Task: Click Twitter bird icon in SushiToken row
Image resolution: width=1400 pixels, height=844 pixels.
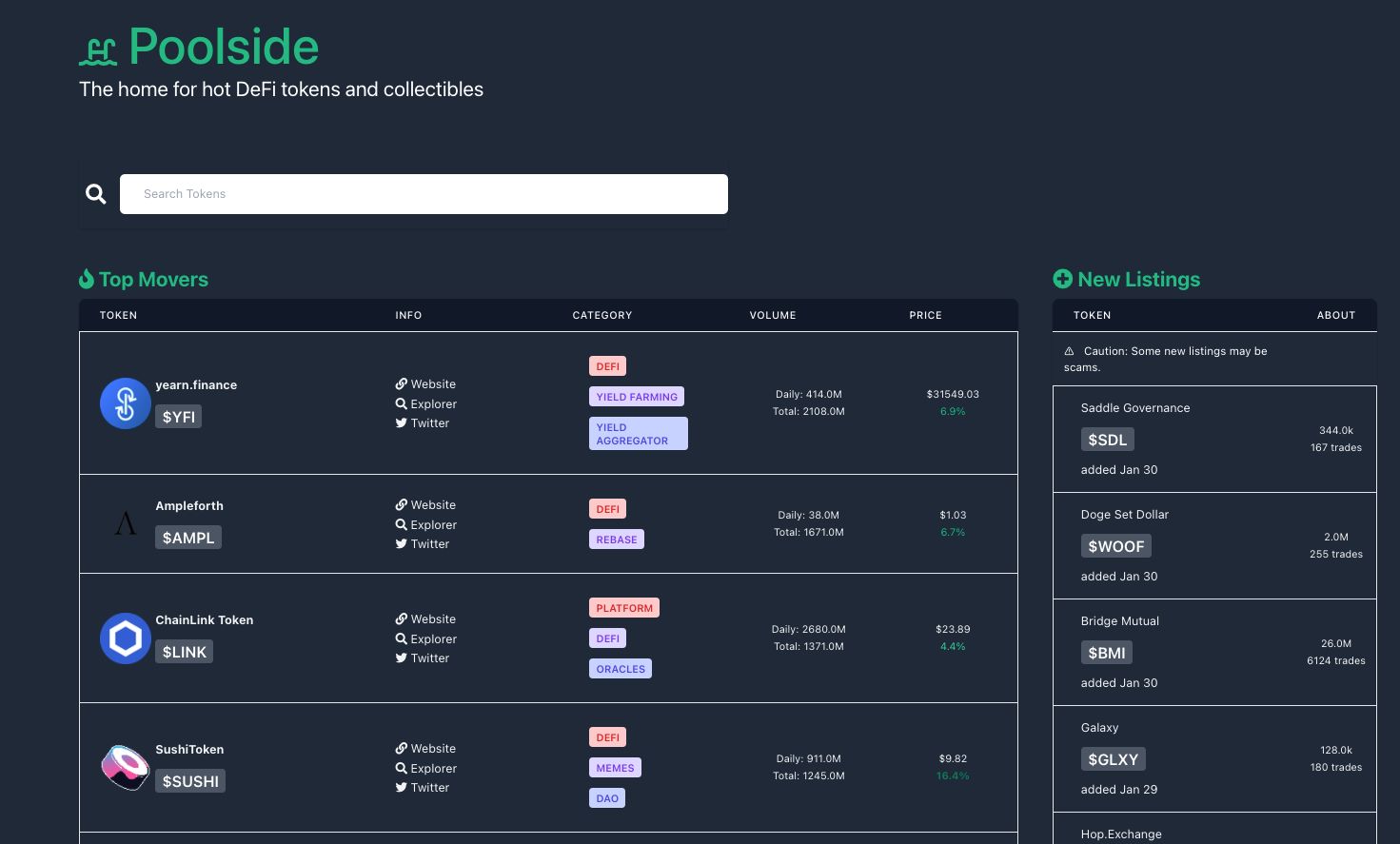Action: 402,788
